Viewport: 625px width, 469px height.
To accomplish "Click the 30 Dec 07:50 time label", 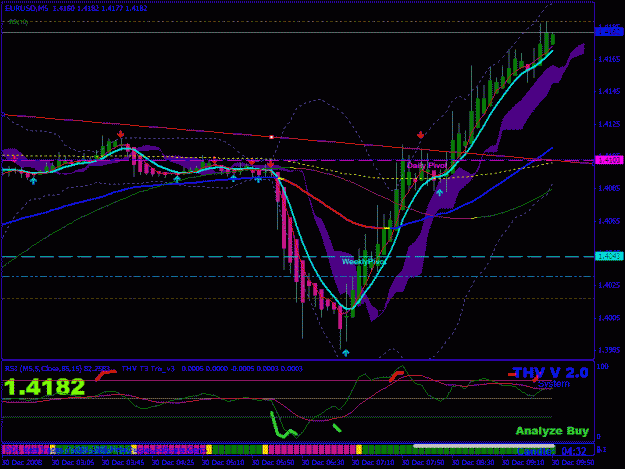I will (x=423, y=463).
